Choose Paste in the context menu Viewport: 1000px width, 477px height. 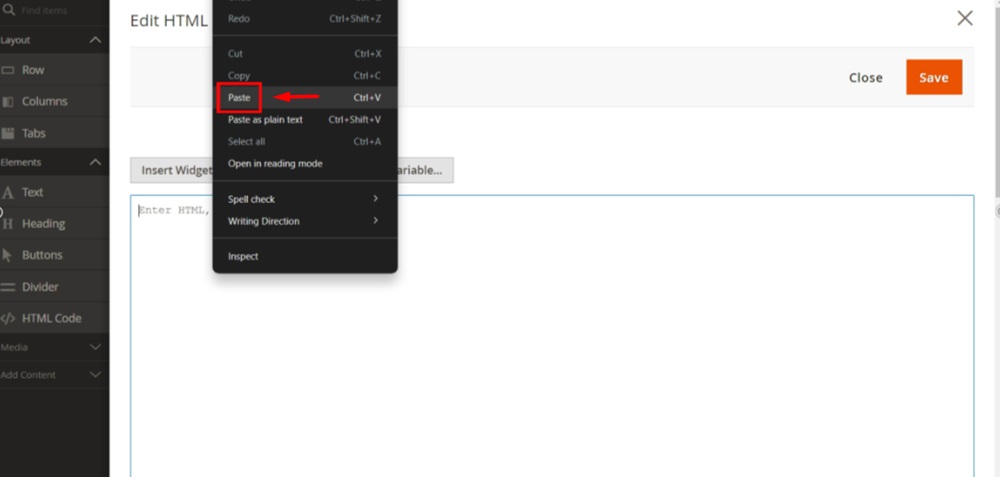[305, 98]
